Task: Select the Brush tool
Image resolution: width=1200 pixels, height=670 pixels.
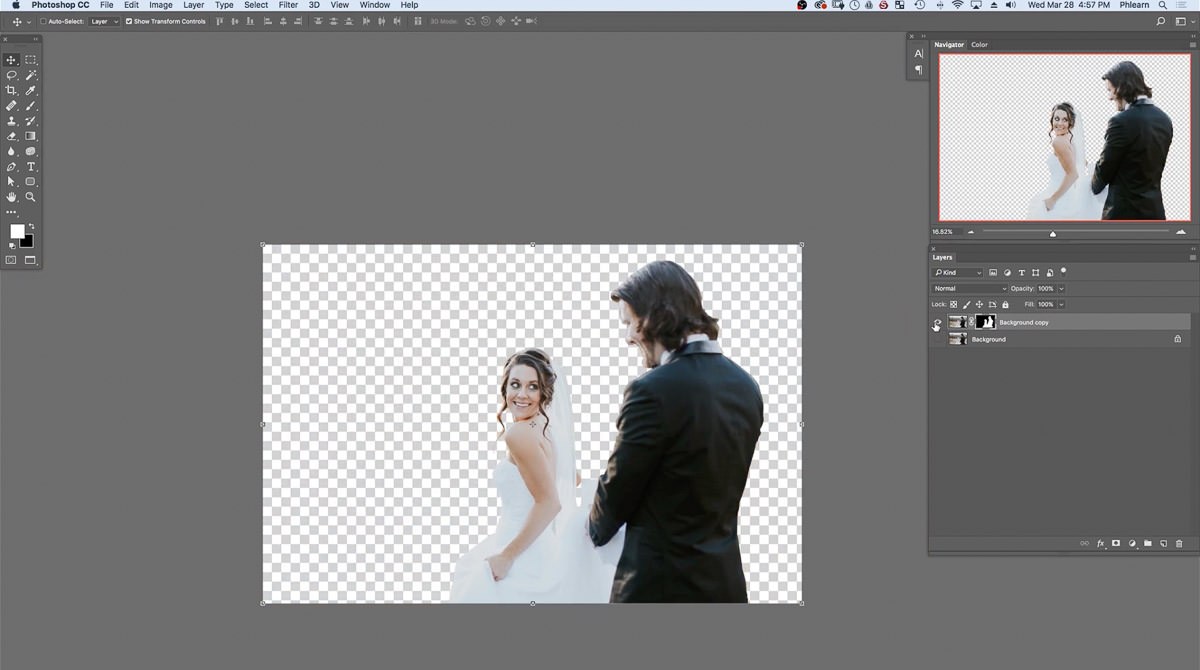Action: (31, 105)
